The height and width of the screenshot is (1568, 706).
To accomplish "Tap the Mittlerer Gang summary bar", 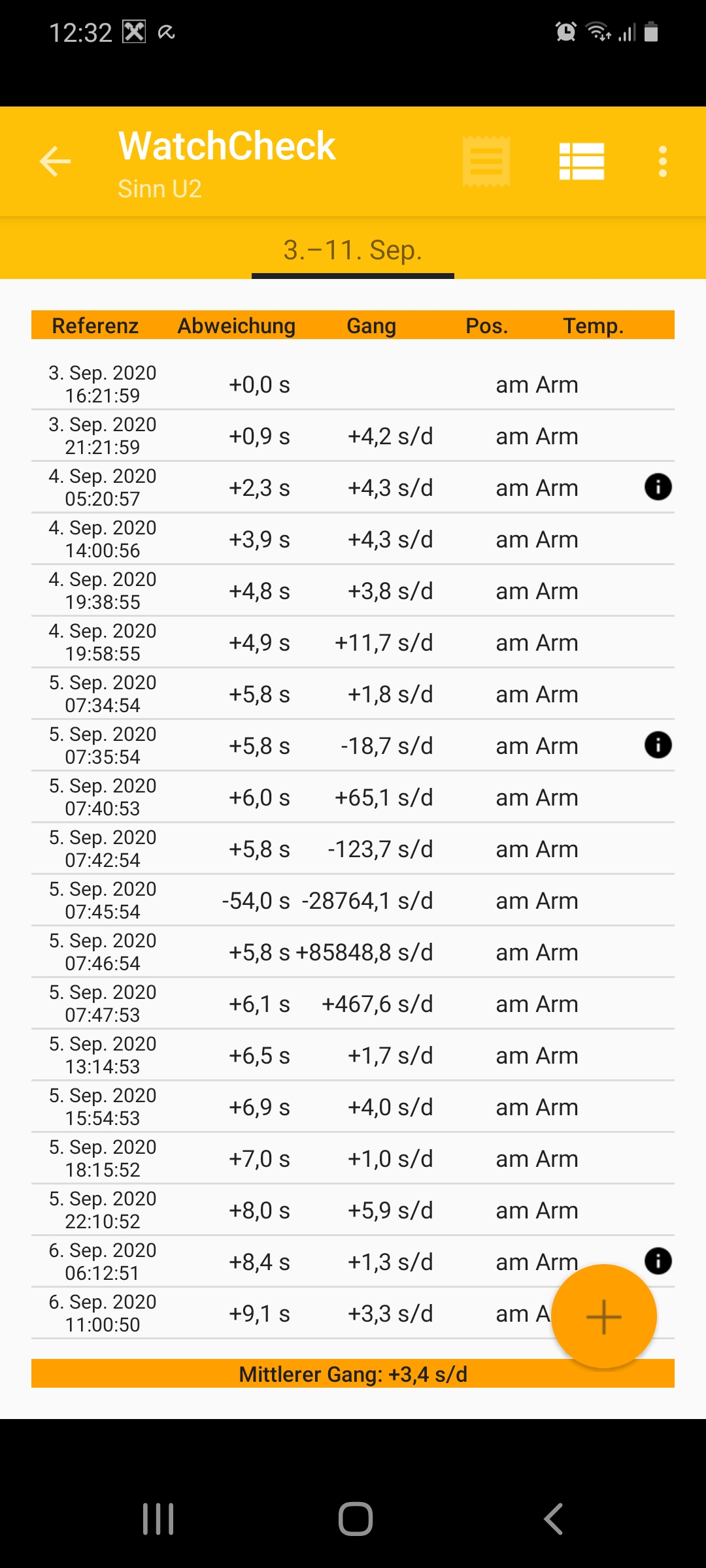I will 353,1375.
